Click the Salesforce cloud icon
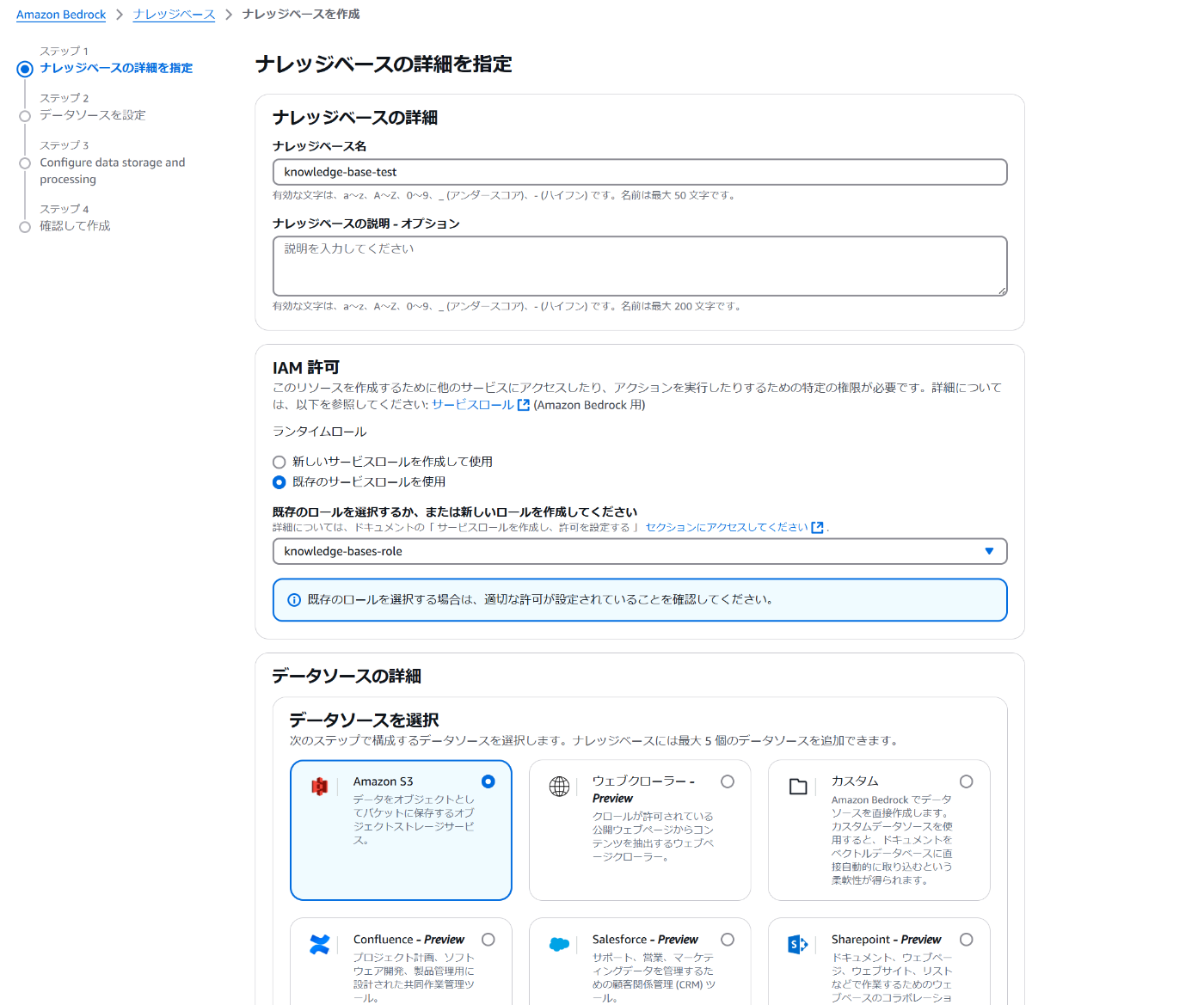The width and height of the screenshot is (1204, 1005). (x=559, y=944)
